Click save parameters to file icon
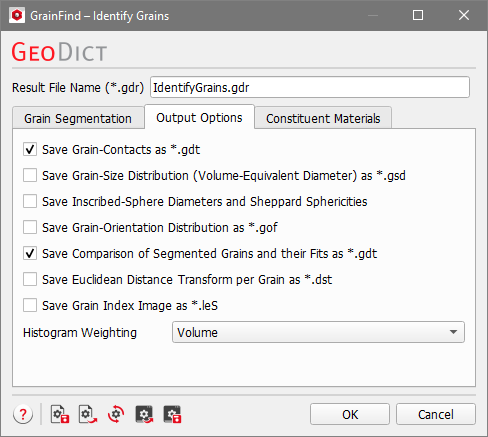Viewport: 488px width, 437px height. click(x=60, y=414)
